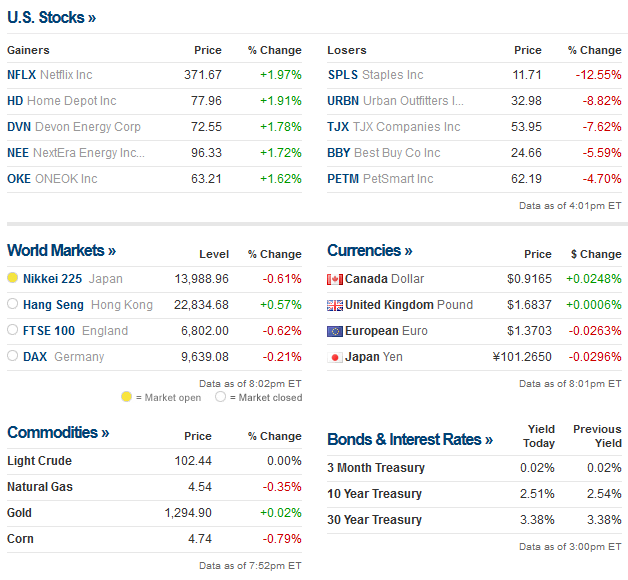The image size is (628, 580).
Task: Click the 10 Year Treasury link
Action: coord(374,494)
